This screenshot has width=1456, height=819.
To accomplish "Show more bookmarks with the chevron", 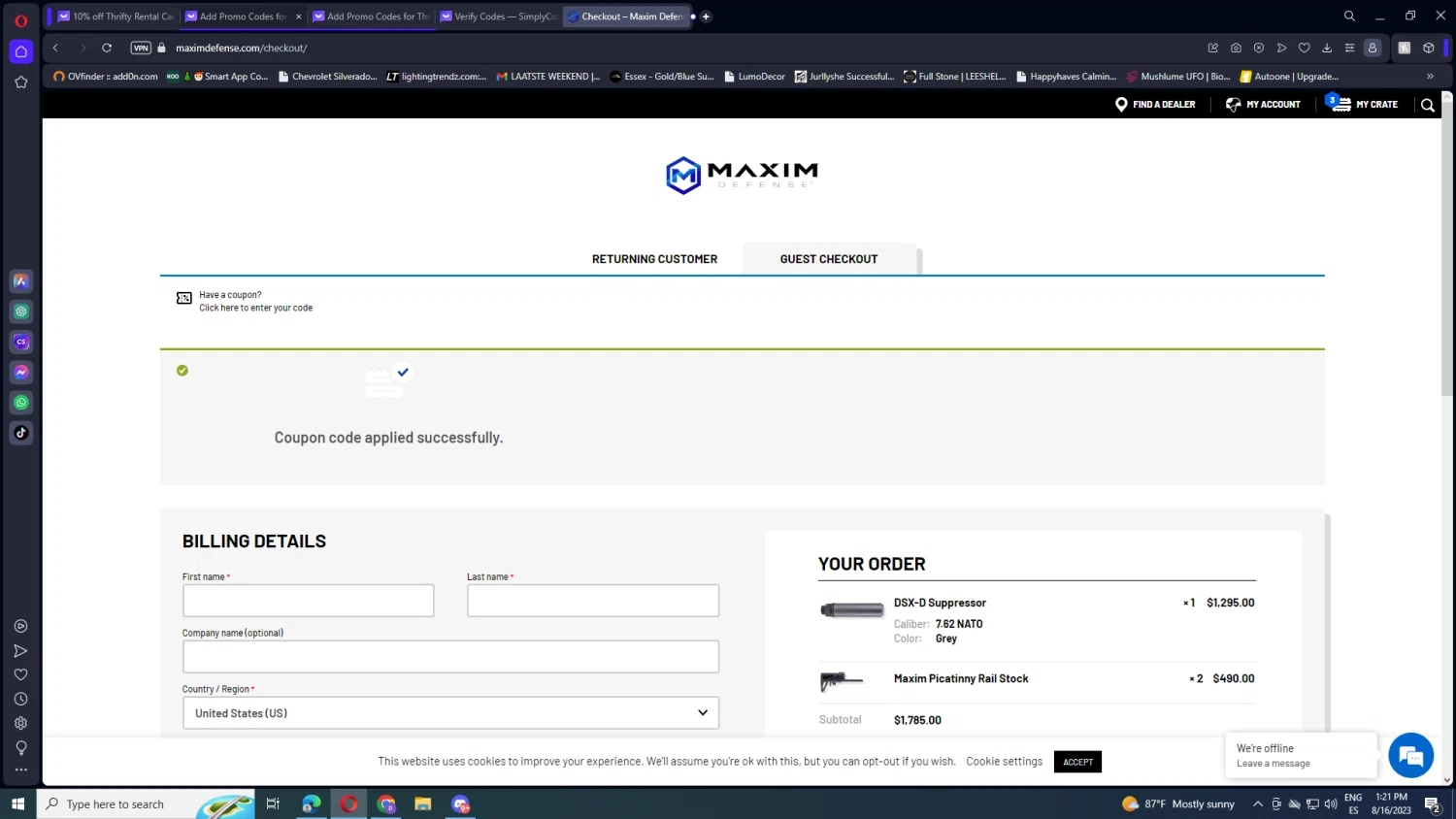I will 1430,77.
